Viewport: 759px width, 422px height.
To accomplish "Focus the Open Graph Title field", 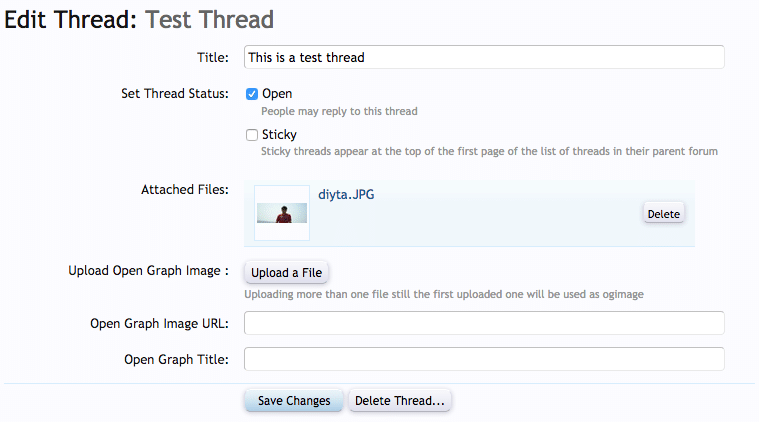I will 484,359.
